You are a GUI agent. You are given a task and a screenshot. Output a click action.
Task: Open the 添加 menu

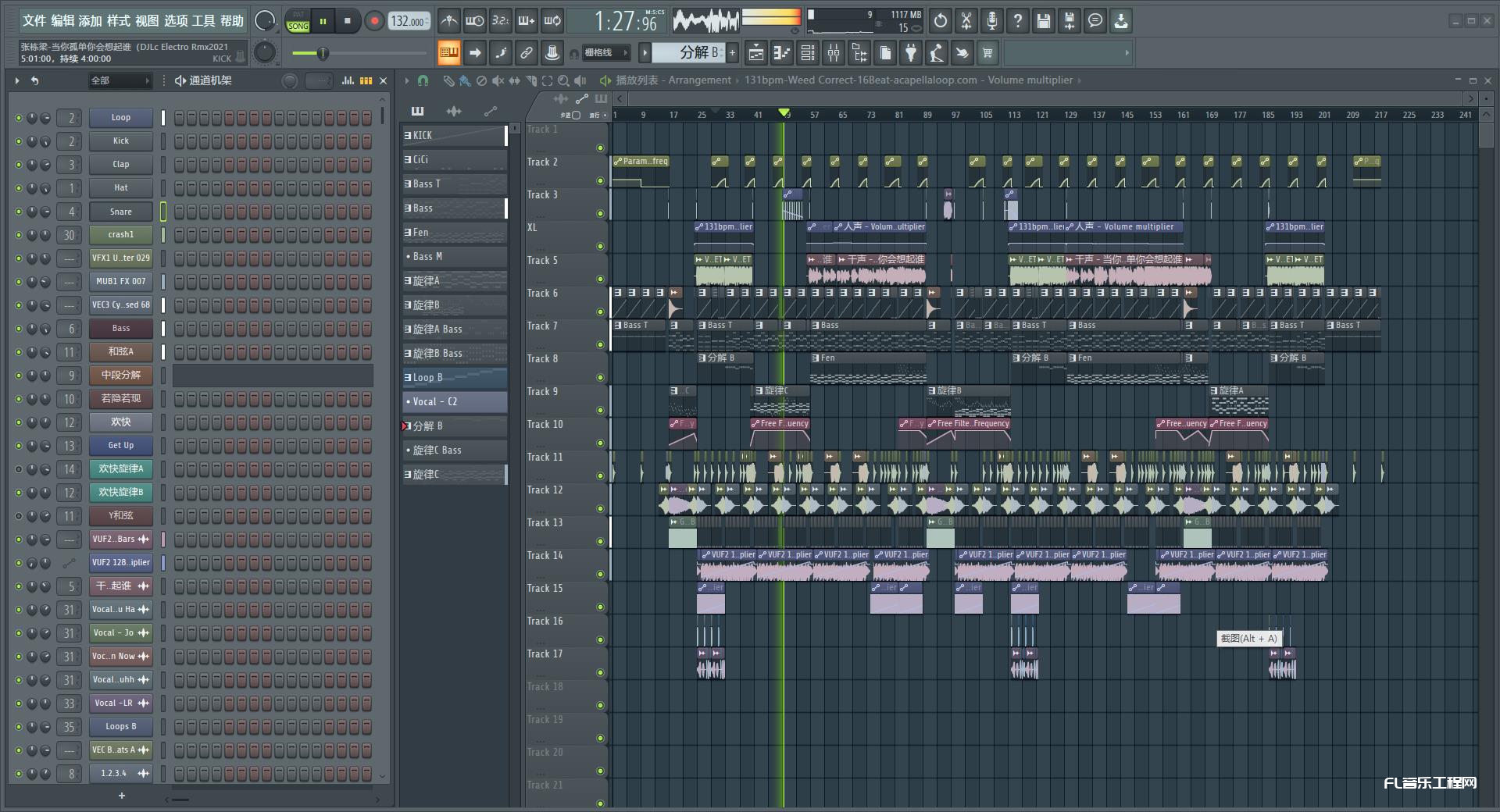tap(91, 21)
